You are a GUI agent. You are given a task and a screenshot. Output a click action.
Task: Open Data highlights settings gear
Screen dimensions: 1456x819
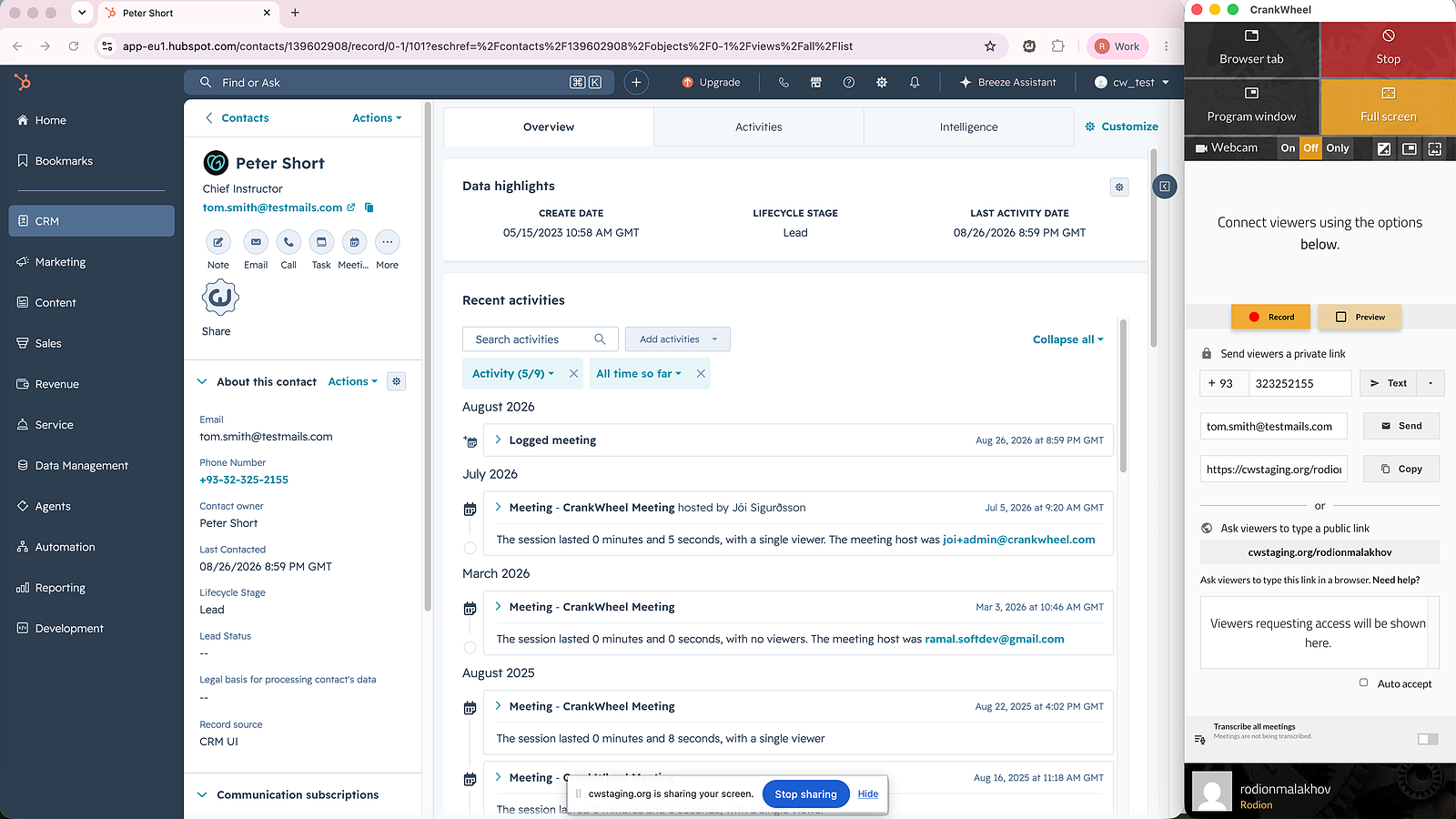coord(1119,187)
